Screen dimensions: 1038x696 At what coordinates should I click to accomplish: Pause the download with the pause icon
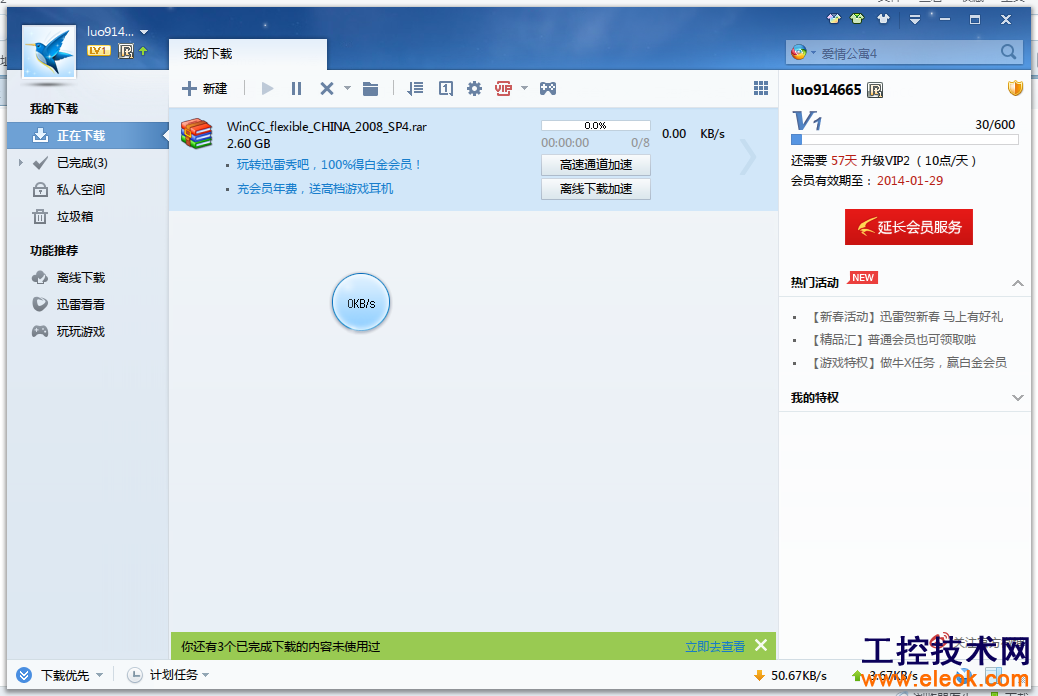(x=297, y=89)
